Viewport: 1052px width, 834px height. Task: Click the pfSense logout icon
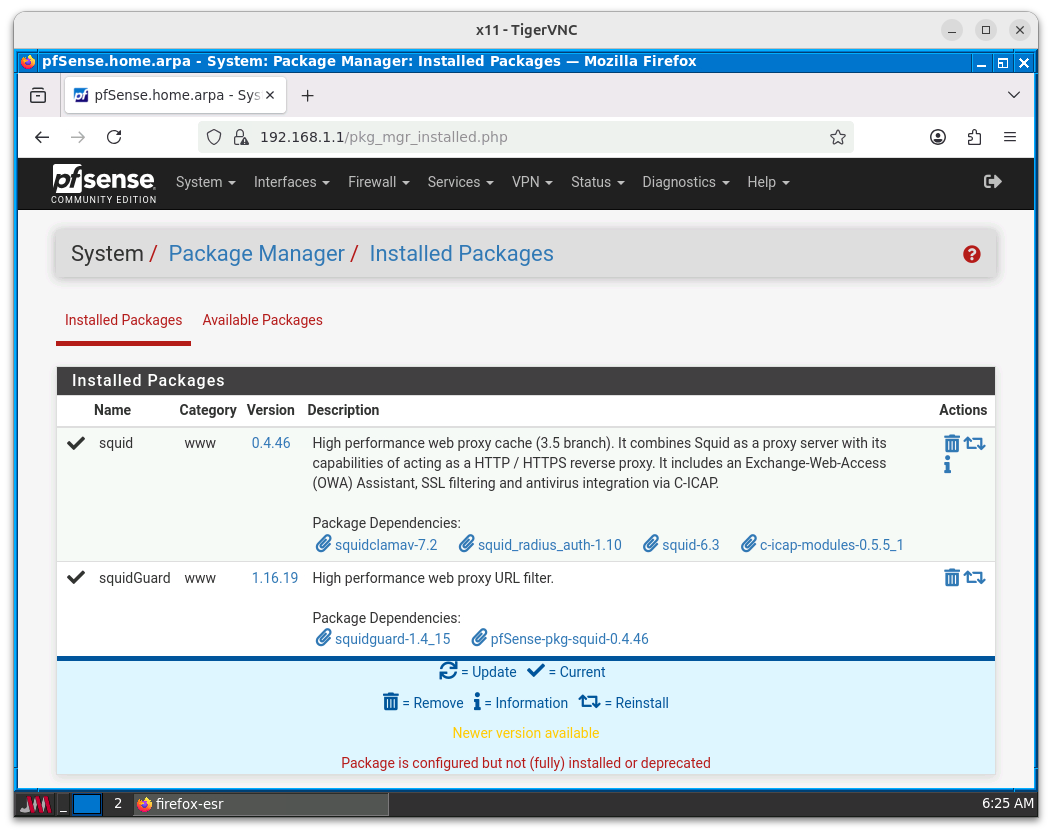(x=992, y=181)
